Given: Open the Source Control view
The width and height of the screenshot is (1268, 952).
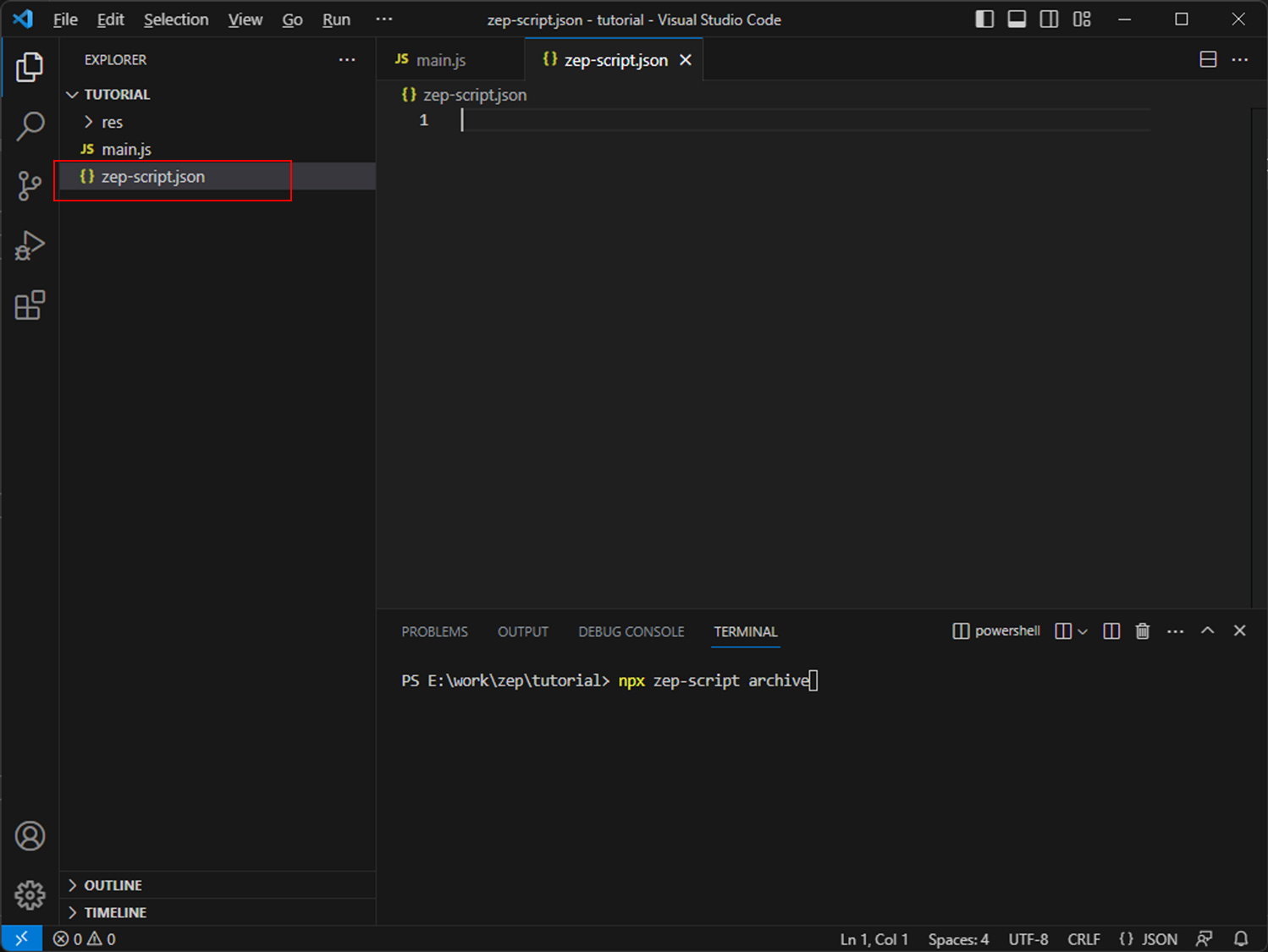Looking at the screenshot, I should point(30,185).
